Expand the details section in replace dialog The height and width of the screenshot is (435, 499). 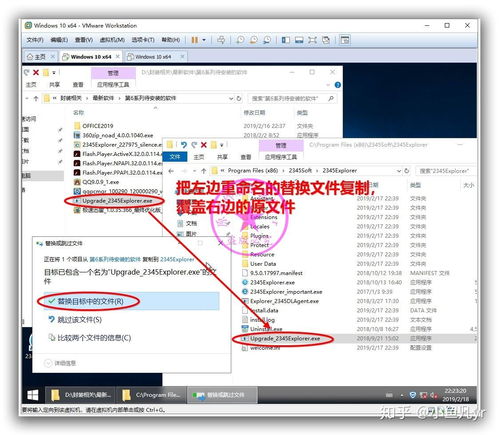(60, 363)
